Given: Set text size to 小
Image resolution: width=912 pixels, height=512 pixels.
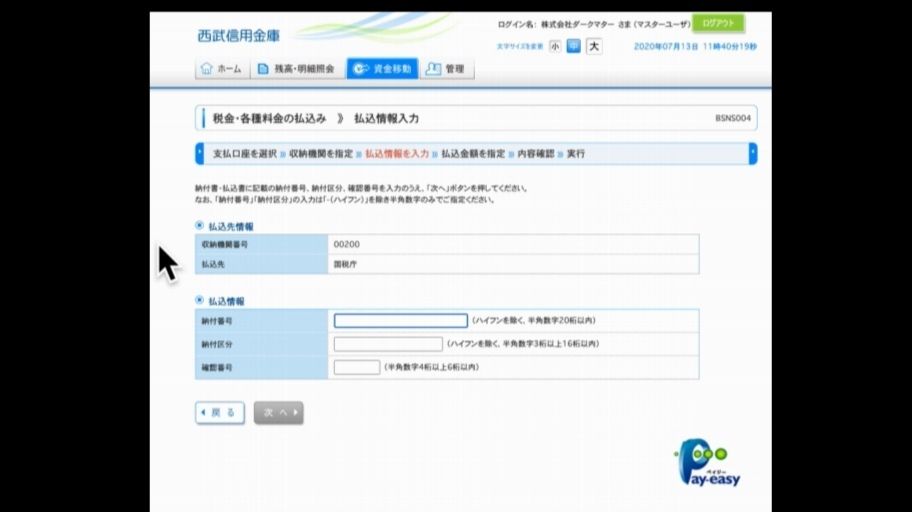Looking at the screenshot, I should pos(555,46).
